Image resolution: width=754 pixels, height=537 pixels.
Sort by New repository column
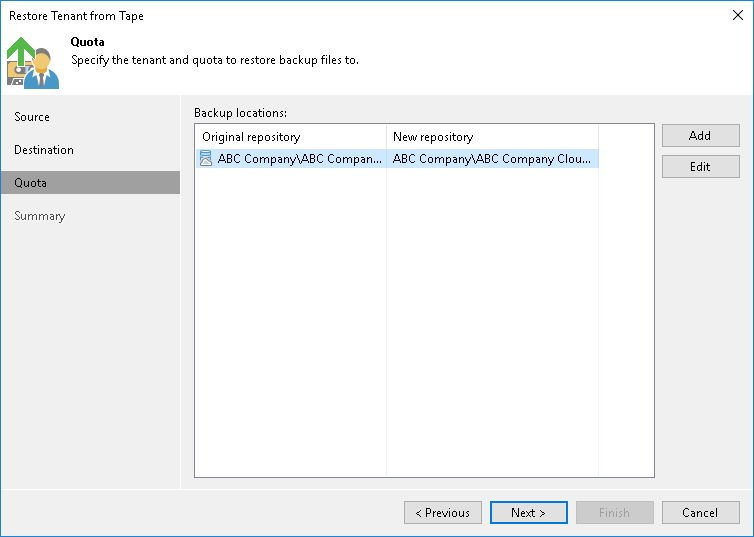(492, 137)
